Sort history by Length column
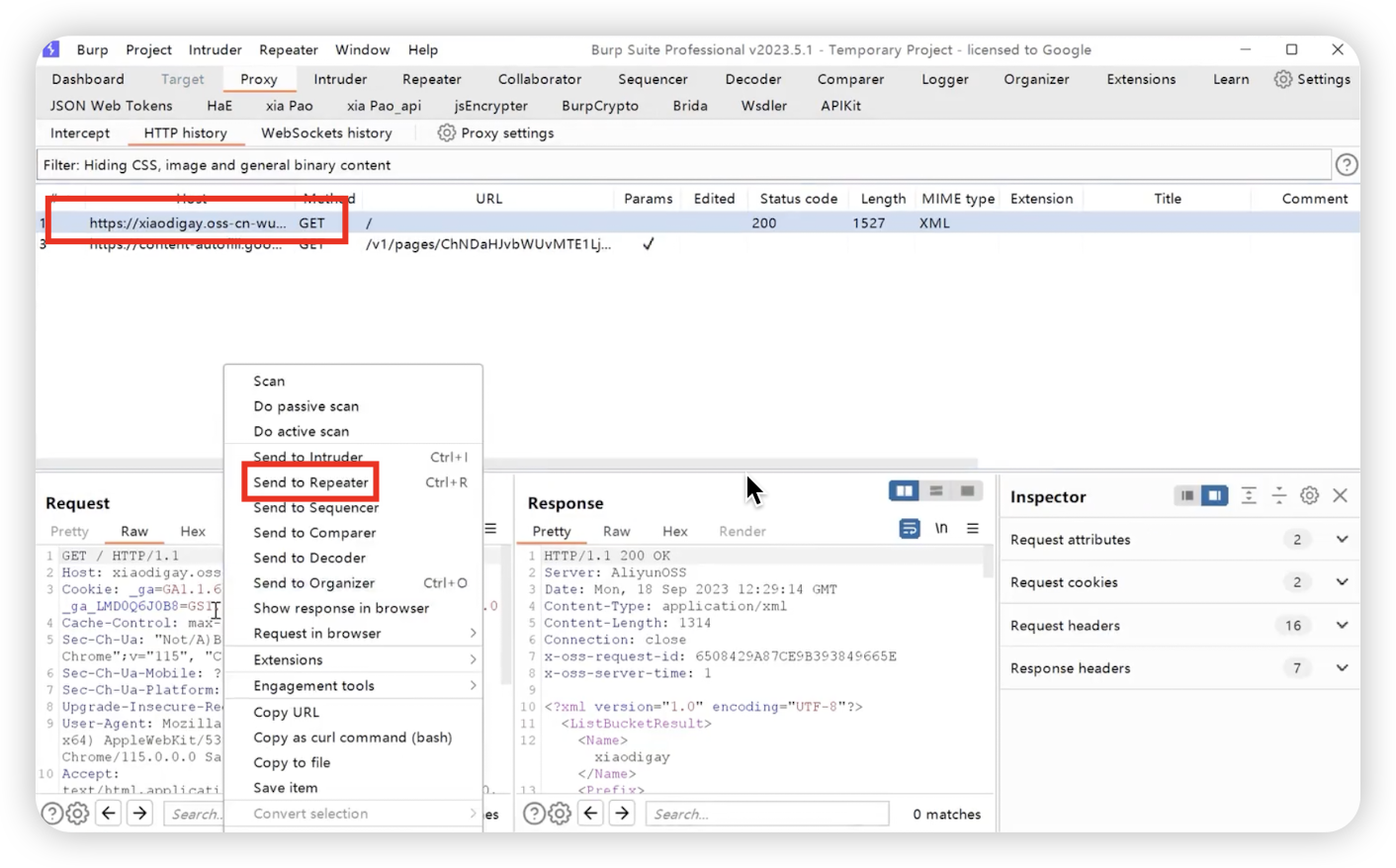 (883, 199)
